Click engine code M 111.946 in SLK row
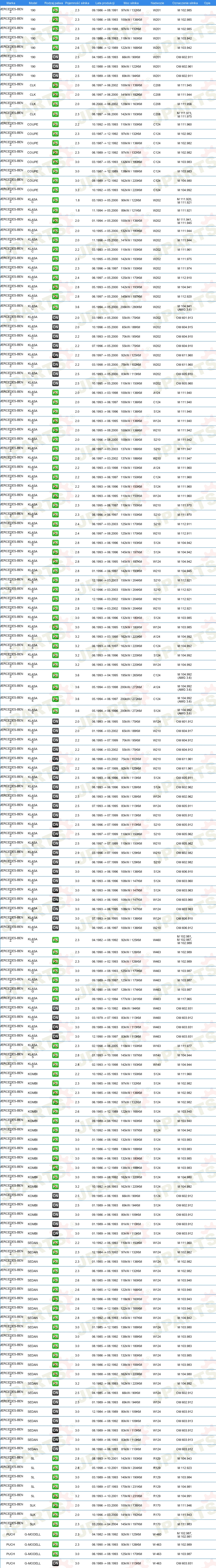 tap(184, 1505)
